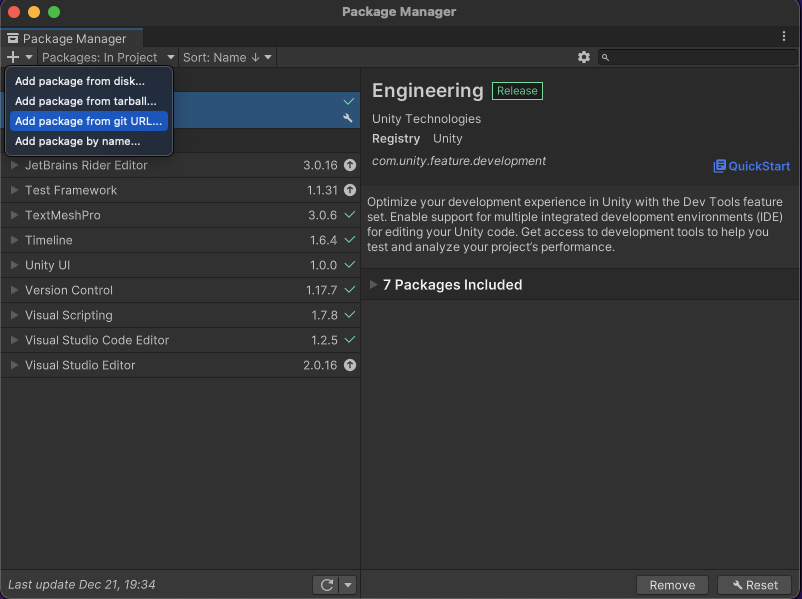Click the plus icon to add a package
The width and height of the screenshot is (802, 599).
coord(10,57)
